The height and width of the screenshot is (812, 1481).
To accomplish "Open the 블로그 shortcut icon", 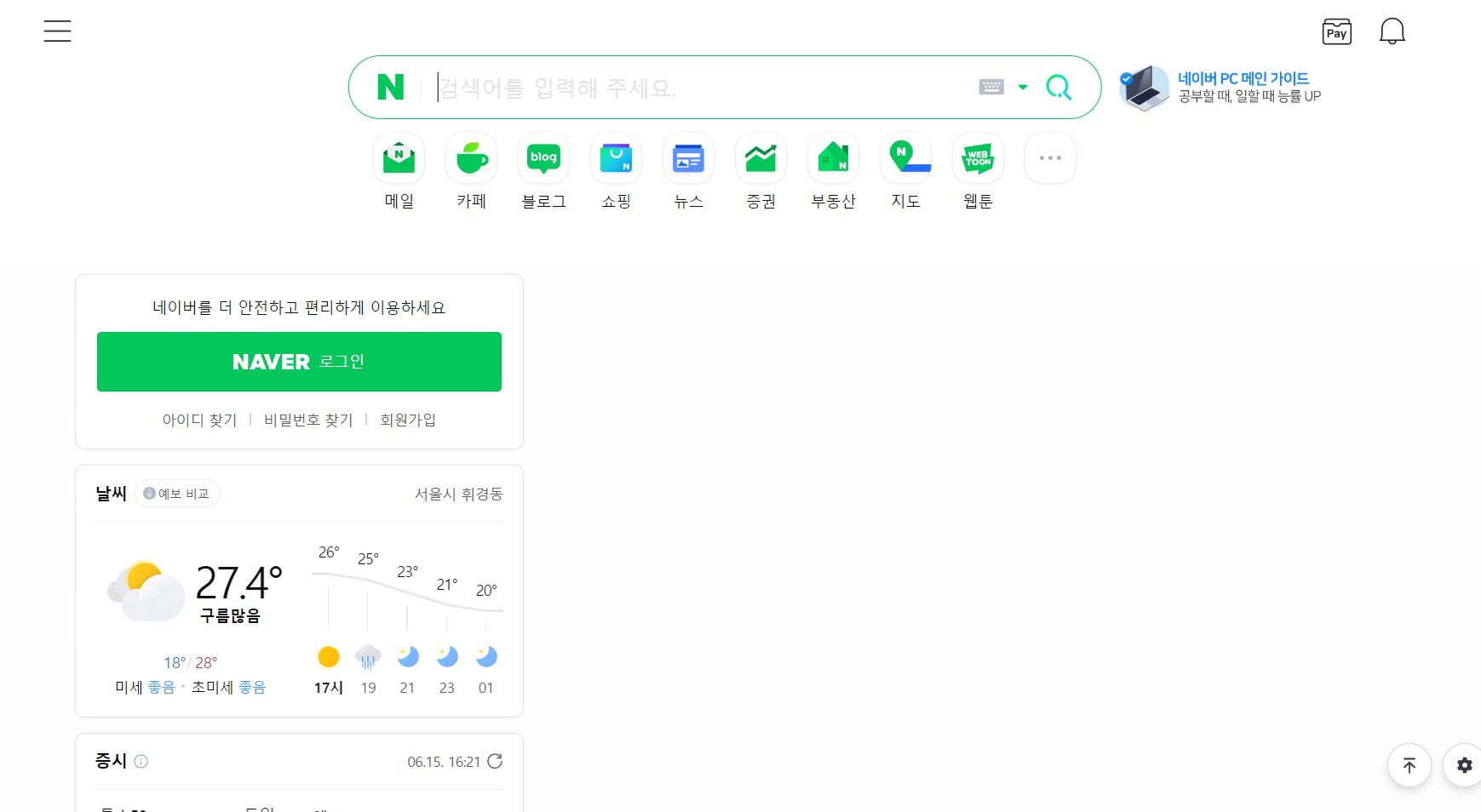I will pos(543,157).
